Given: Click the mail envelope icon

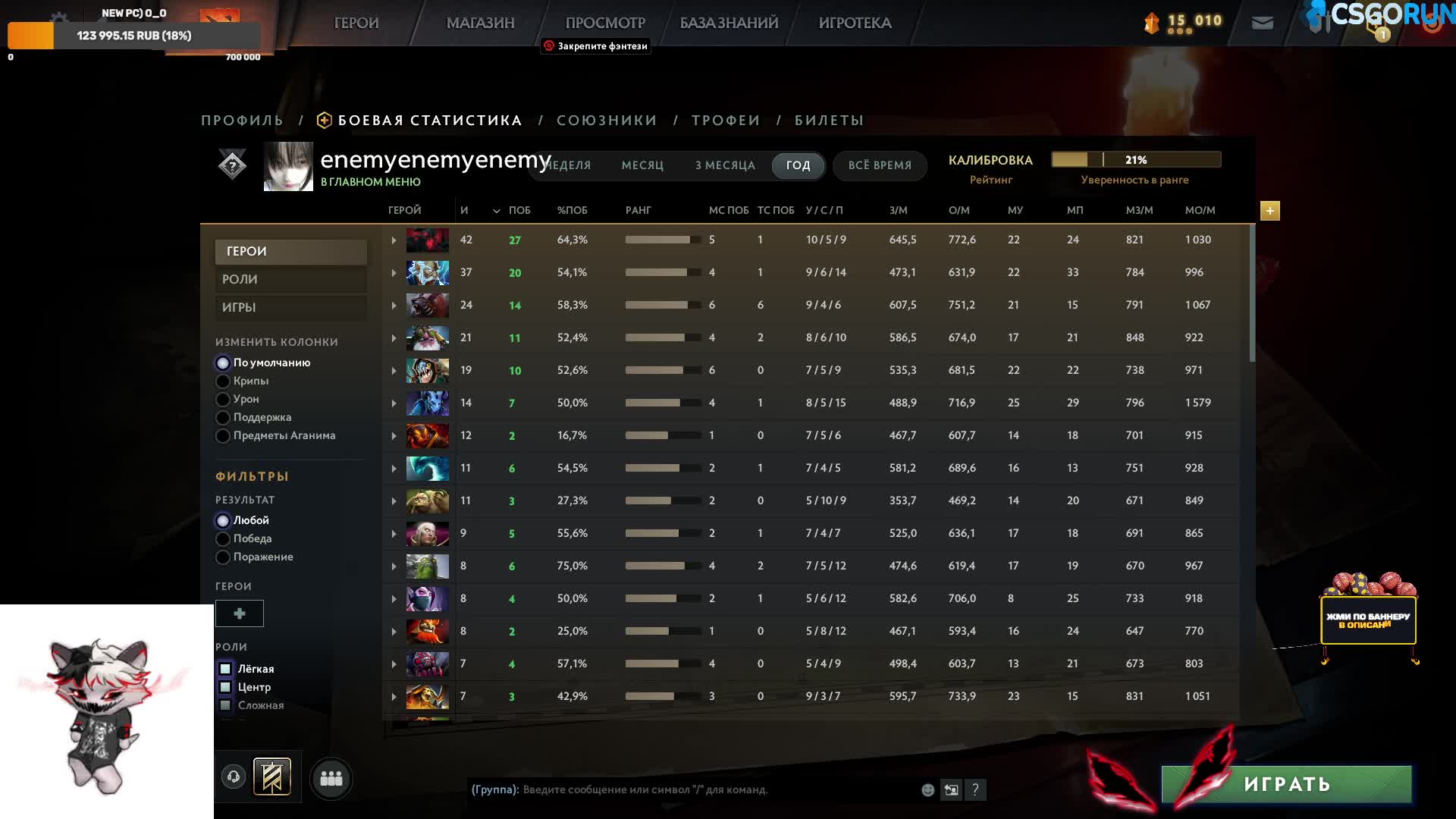Looking at the screenshot, I should (x=1262, y=23).
